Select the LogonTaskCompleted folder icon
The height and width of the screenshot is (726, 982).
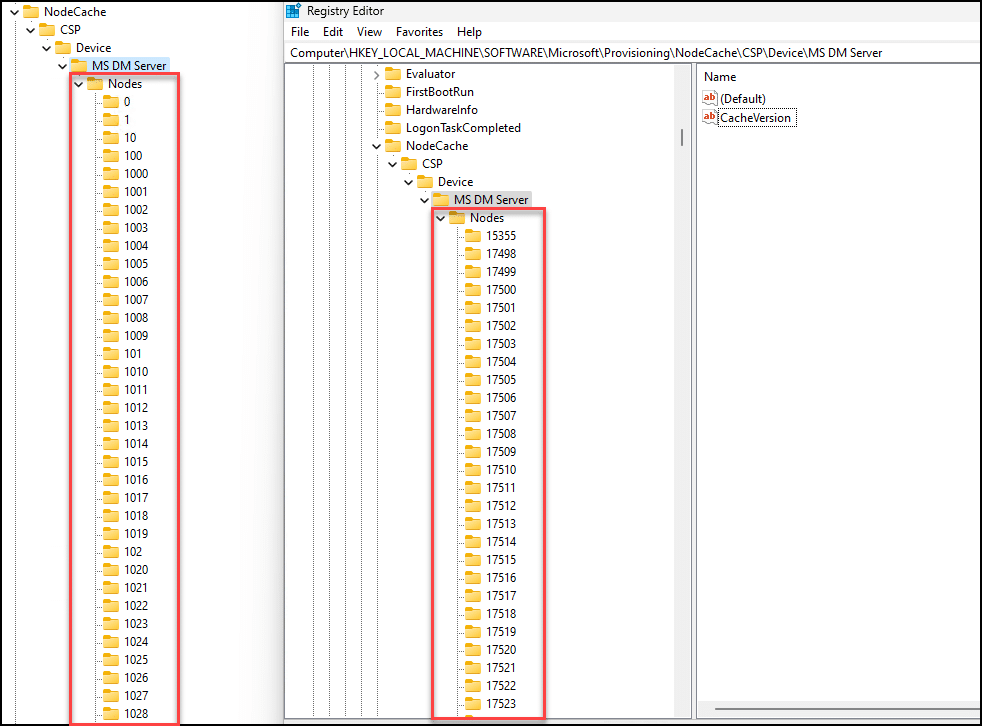pyautogui.click(x=393, y=128)
